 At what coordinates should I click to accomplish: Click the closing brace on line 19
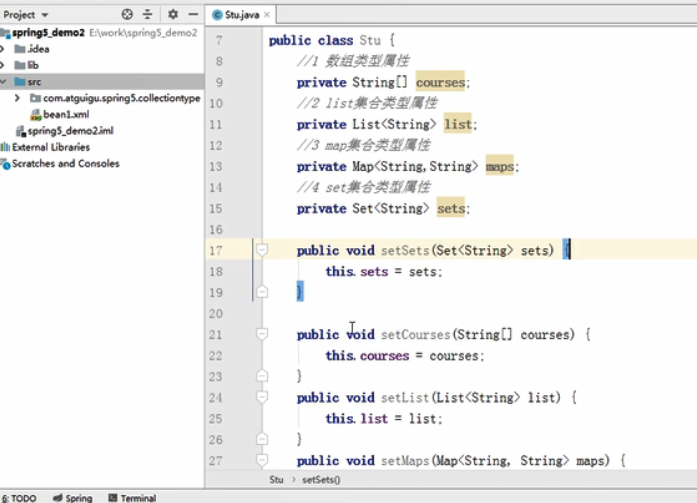tap(300, 292)
